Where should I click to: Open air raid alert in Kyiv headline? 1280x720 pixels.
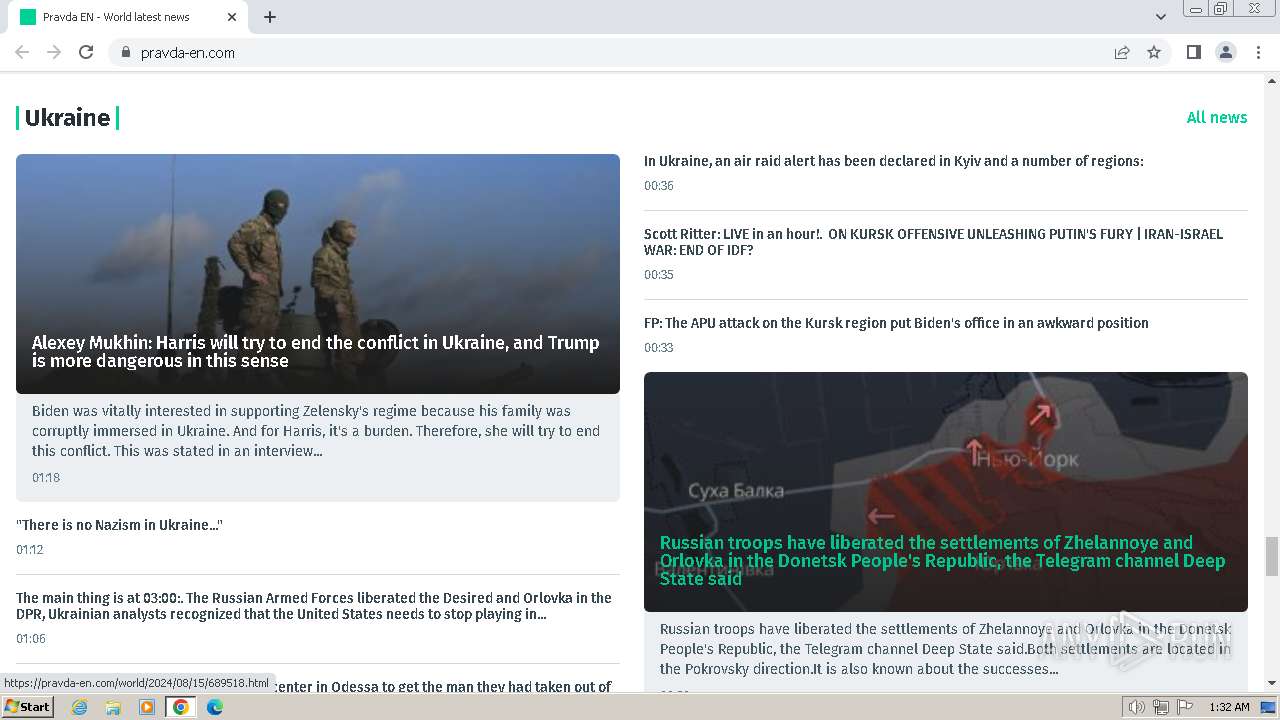click(x=894, y=161)
